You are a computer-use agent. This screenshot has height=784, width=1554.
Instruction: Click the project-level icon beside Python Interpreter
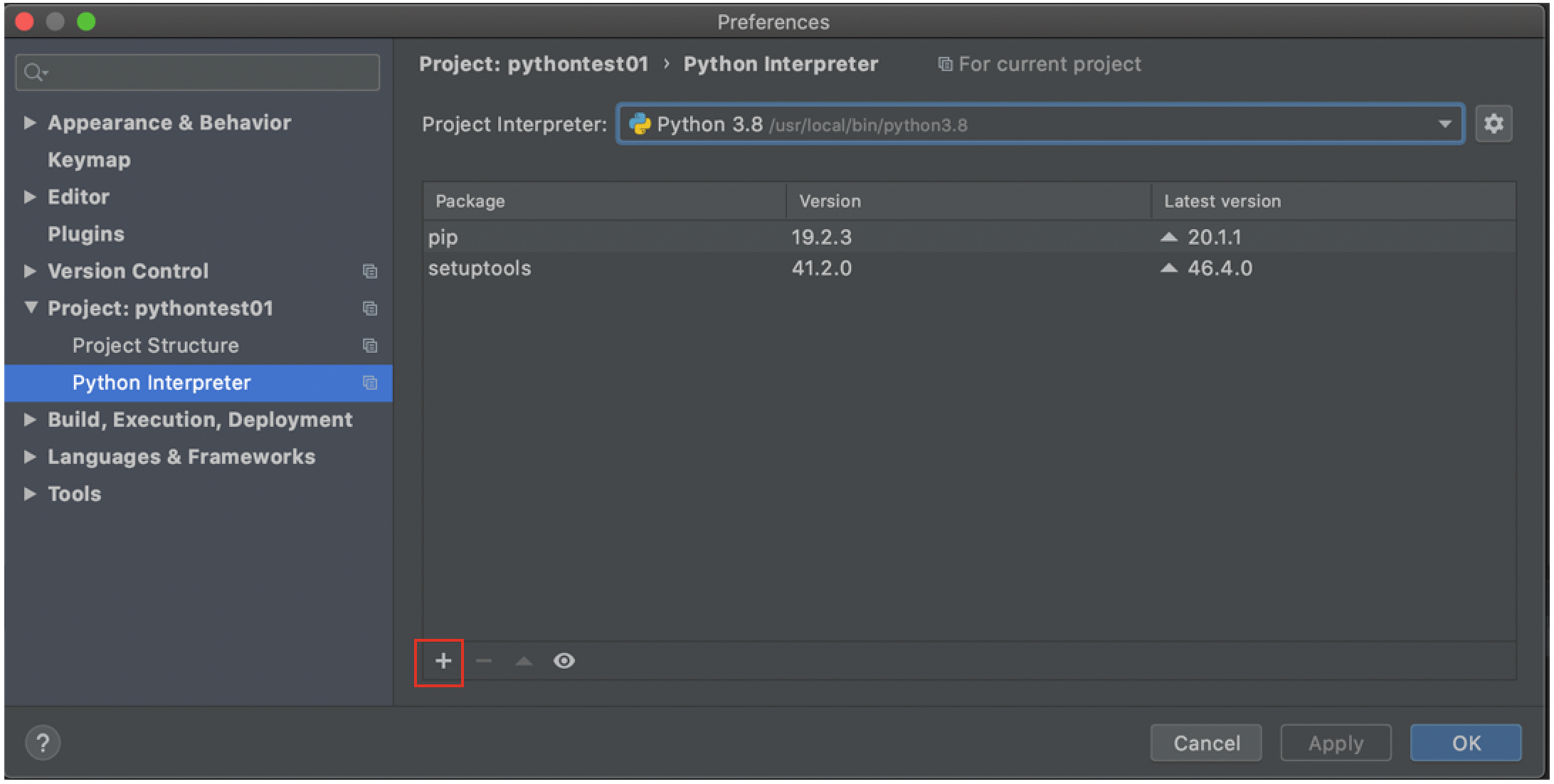[x=370, y=383]
